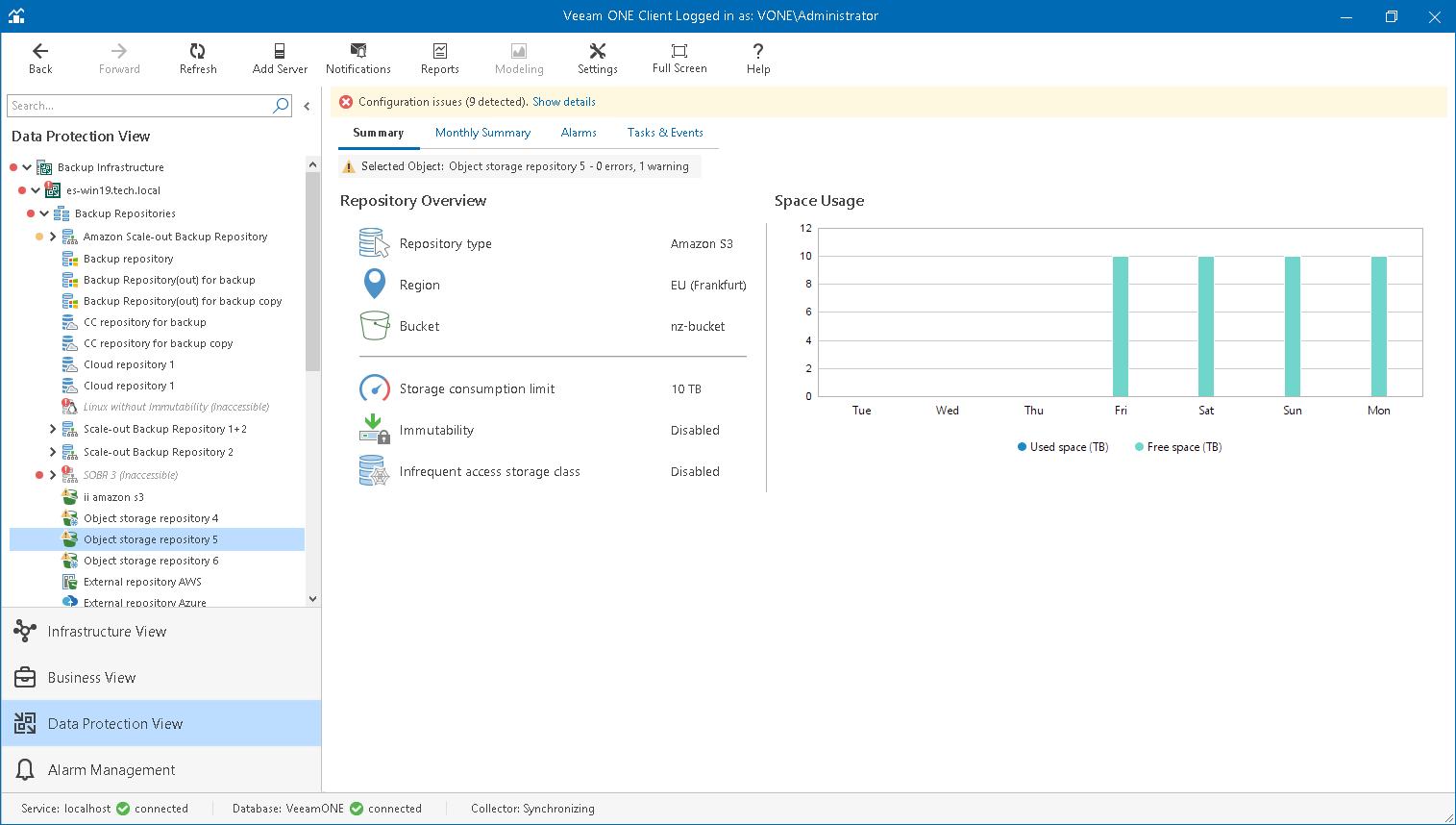This screenshot has width=1456, height=825.
Task: Select Backup Repository(out) for backup copy
Action: point(183,301)
